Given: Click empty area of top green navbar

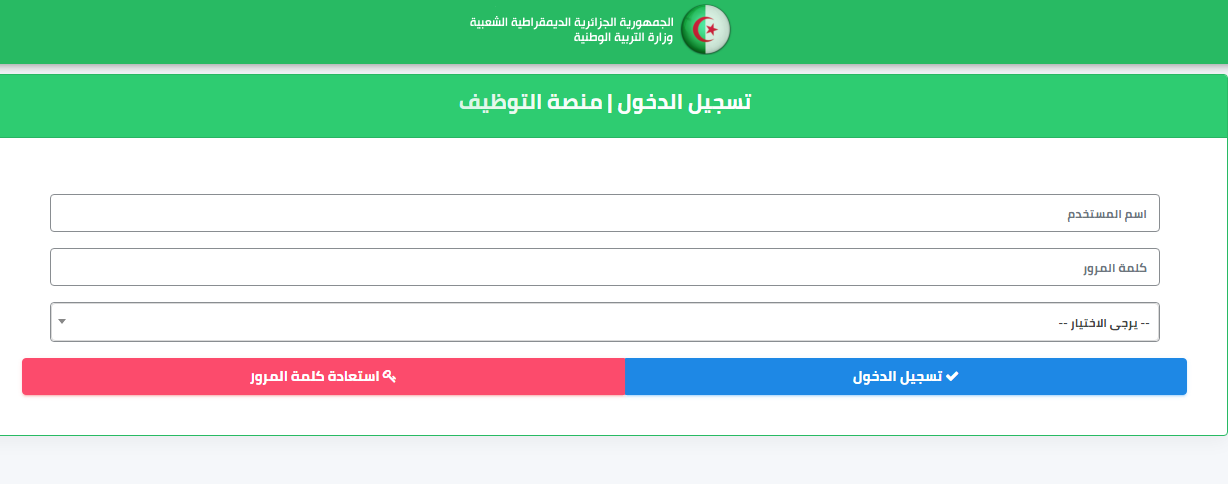Looking at the screenshot, I should pyautogui.click(x=1000, y=30).
